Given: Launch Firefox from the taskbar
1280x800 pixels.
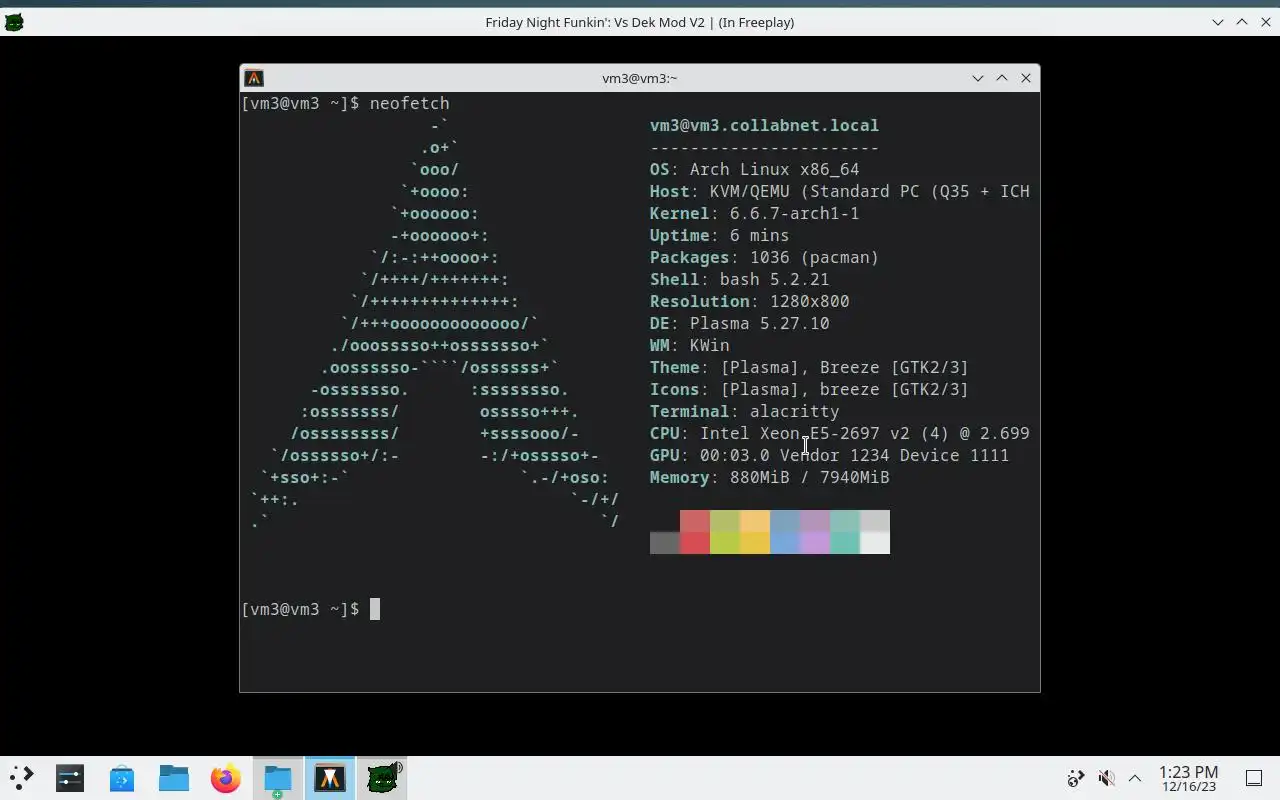Looking at the screenshot, I should tap(226, 777).
